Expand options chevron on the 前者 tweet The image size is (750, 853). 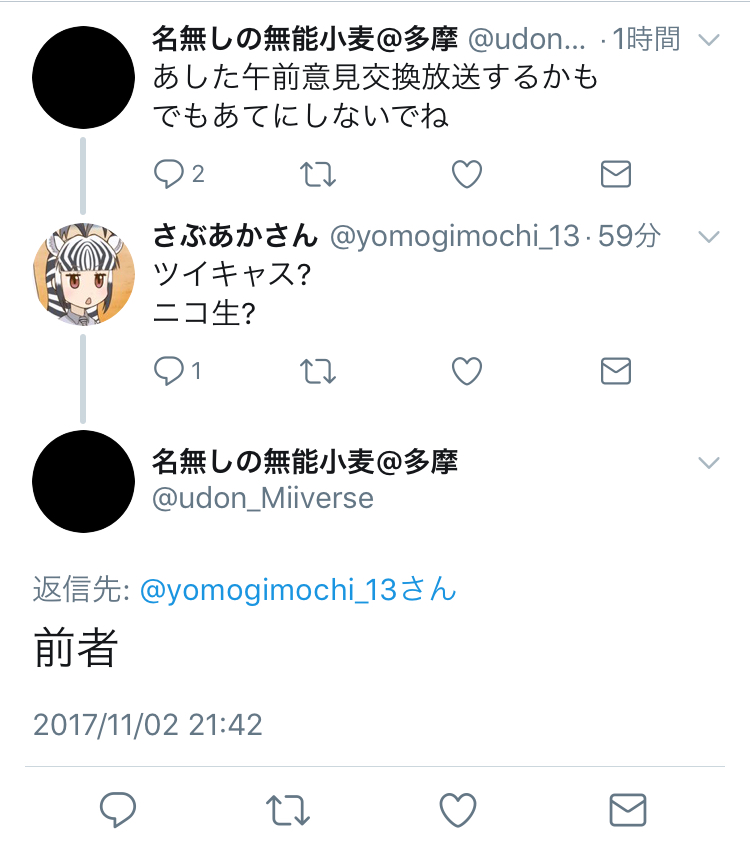(x=709, y=462)
